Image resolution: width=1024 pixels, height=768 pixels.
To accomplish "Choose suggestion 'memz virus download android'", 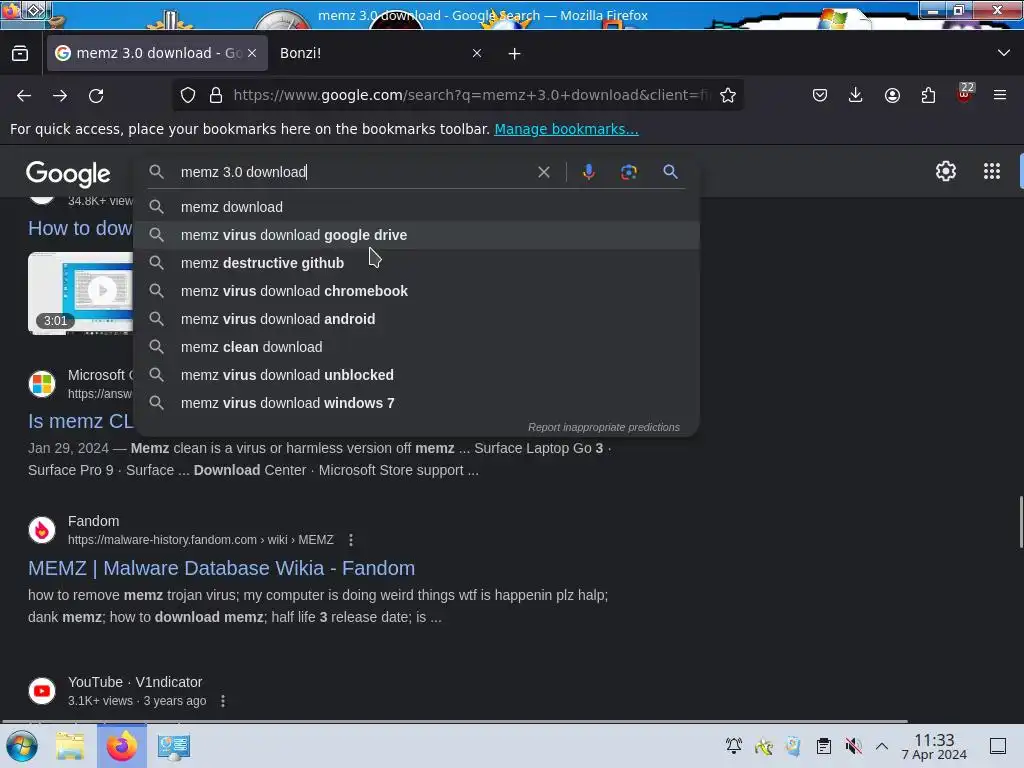I will 417,319.
